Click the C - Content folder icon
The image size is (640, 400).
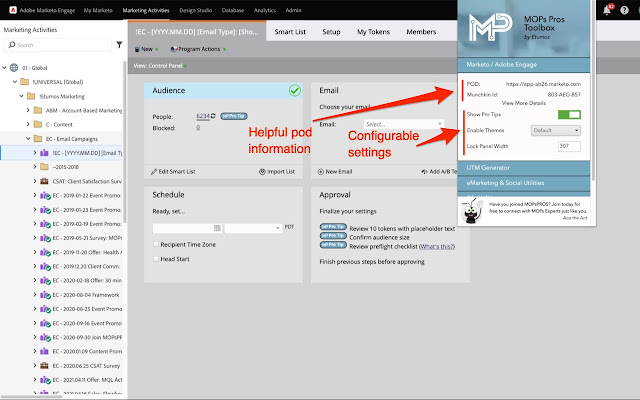pyautogui.click(x=38, y=124)
